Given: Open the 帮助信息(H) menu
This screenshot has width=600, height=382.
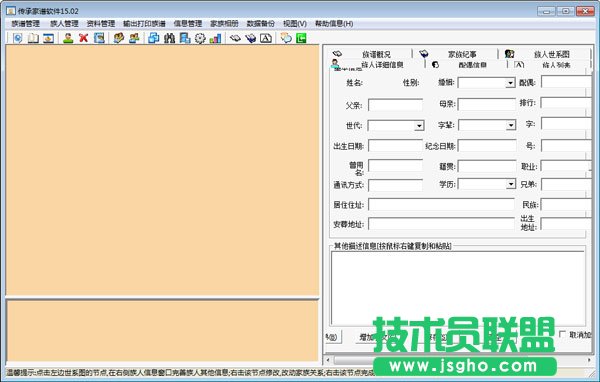Looking at the screenshot, I should click(334, 24).
